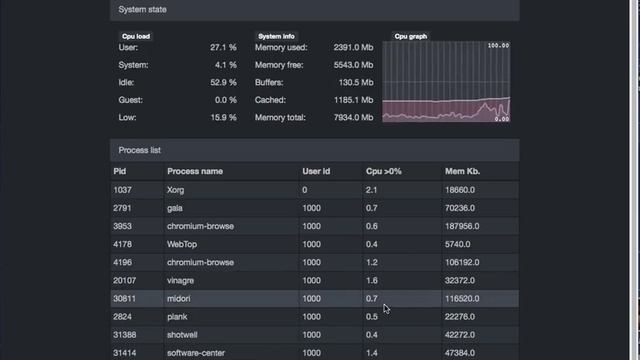This screenshot has height=360, width=640.
Task: Click Memory total value 7934.0 Mb
Action: (x=353, y=118)
